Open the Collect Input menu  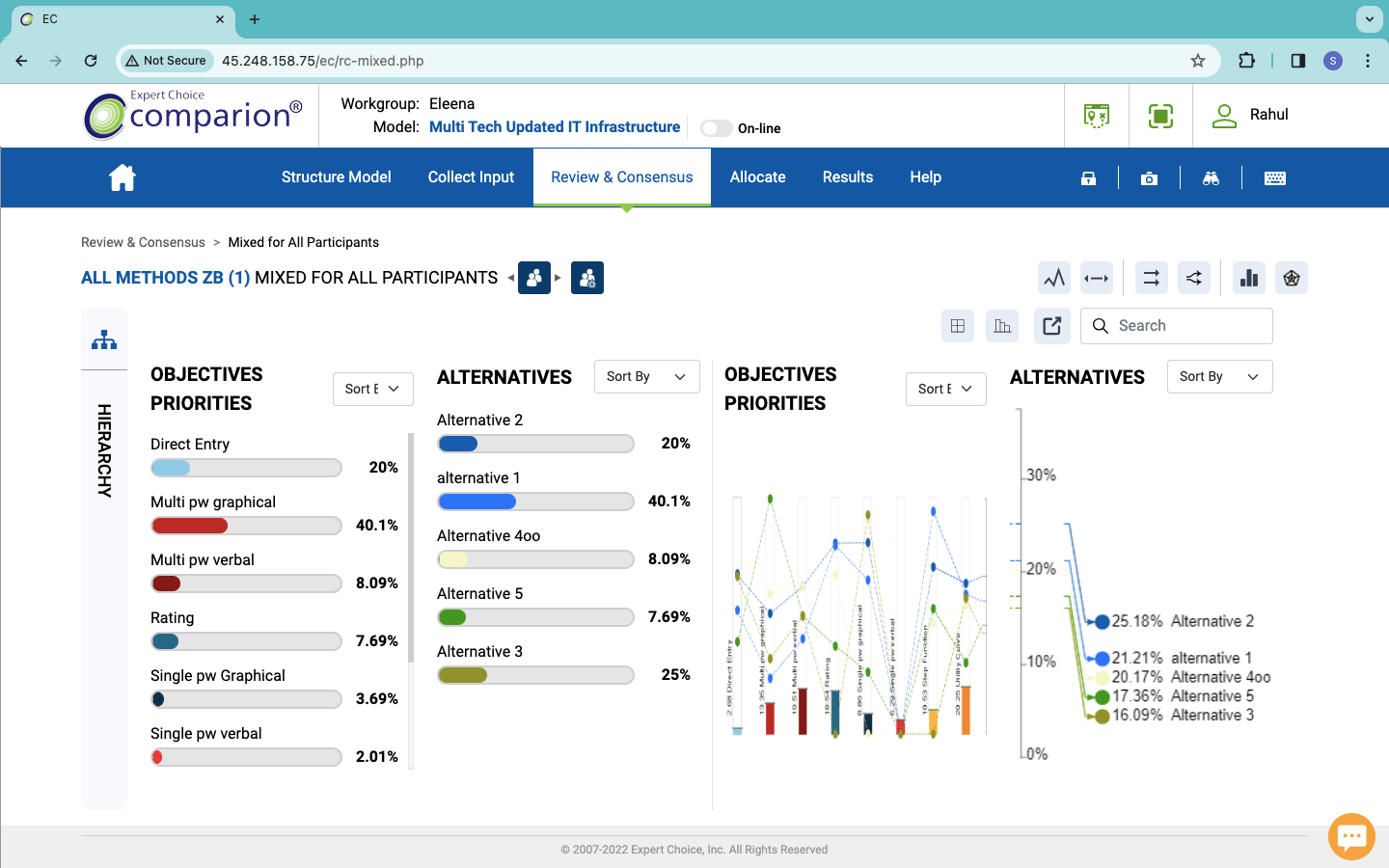coord(471,177)
